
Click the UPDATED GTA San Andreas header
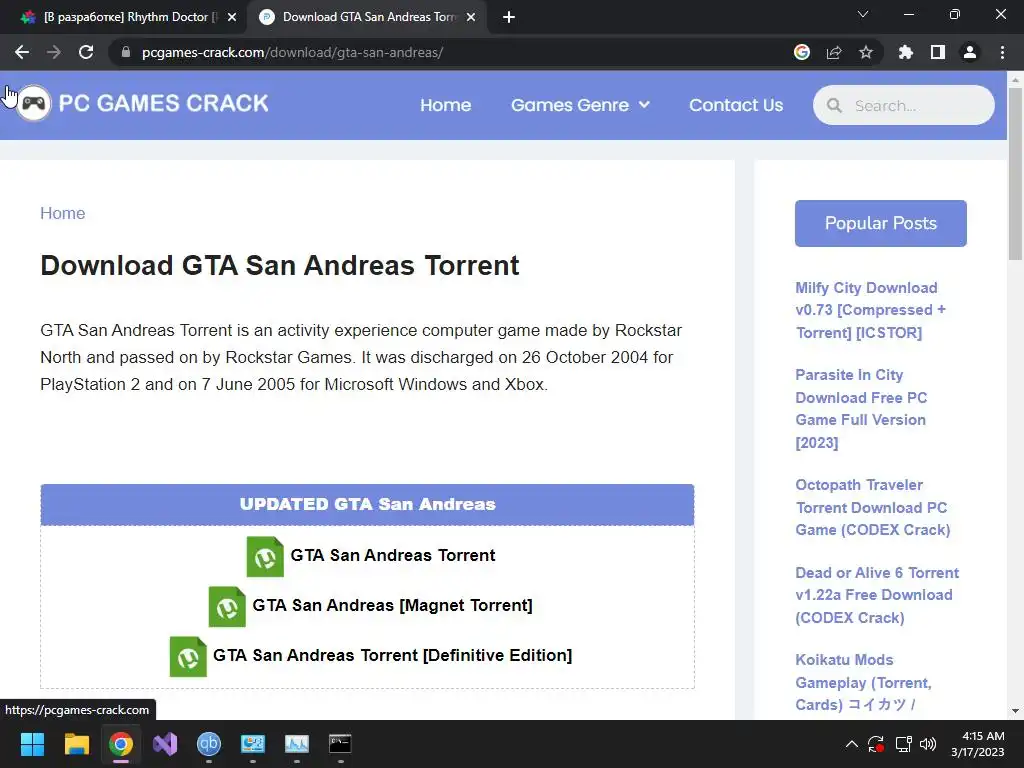point(367,504)
